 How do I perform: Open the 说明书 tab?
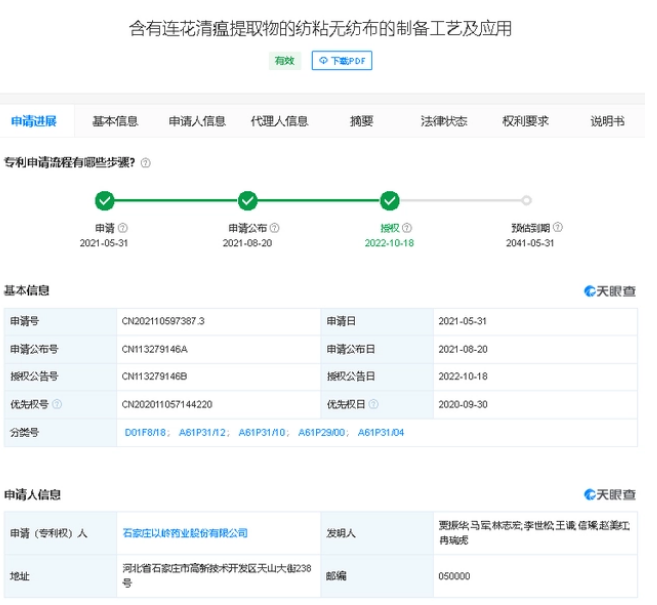point(607,121)
